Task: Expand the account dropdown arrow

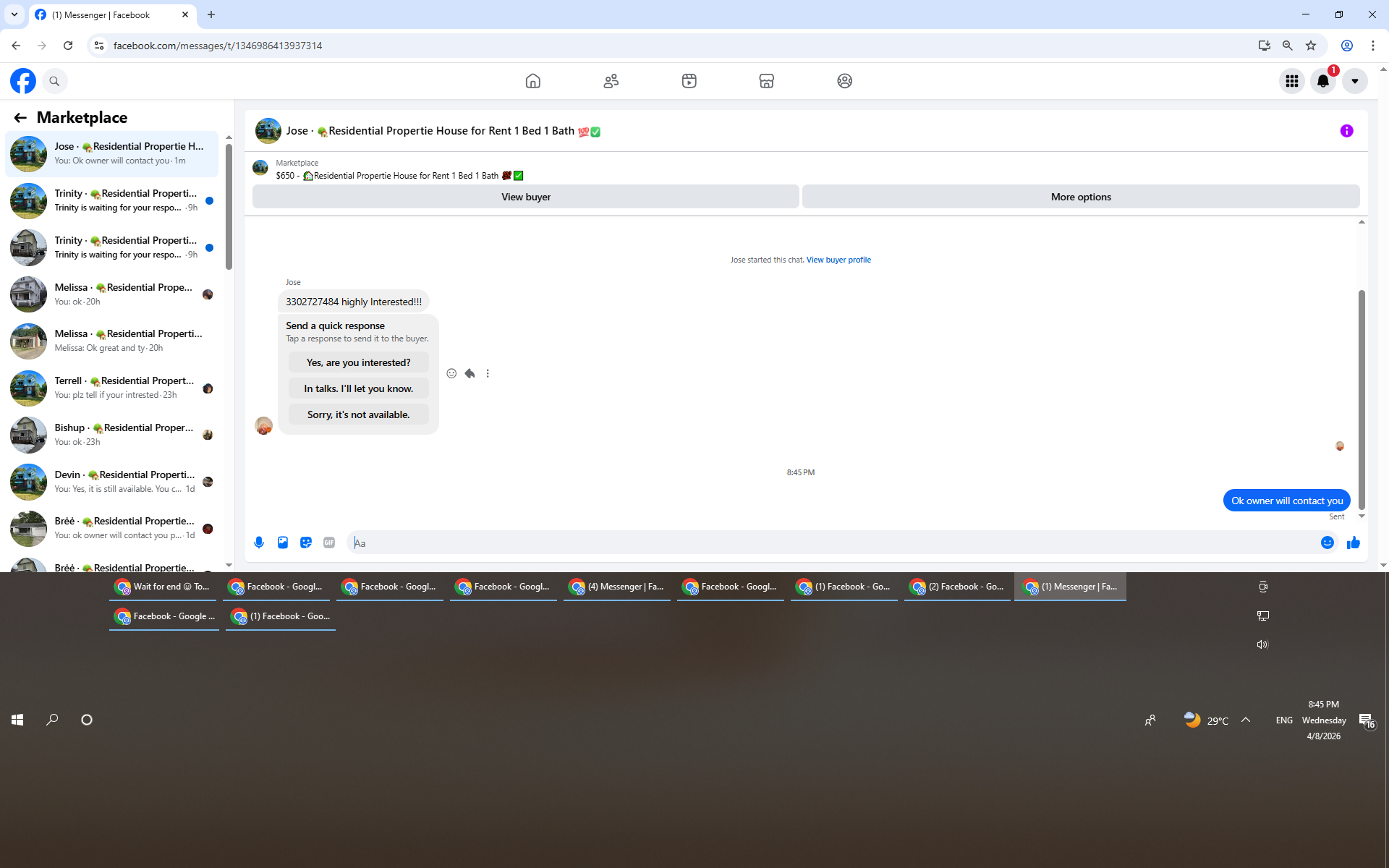Action: click(x=1354, y=81)
